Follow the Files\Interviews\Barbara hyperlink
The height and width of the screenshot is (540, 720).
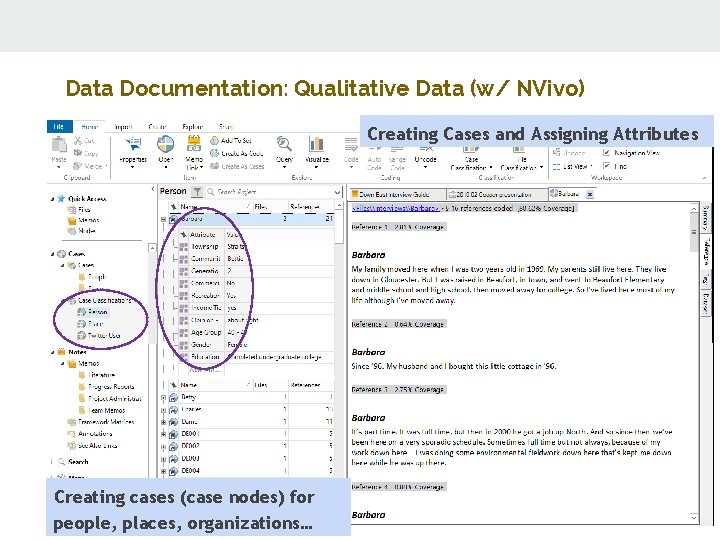pos(395,208)
